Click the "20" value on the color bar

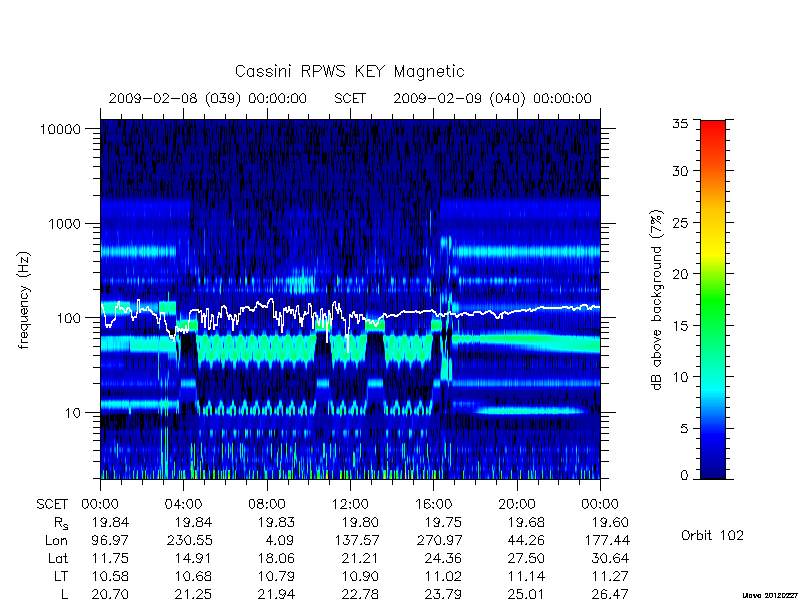680,274
